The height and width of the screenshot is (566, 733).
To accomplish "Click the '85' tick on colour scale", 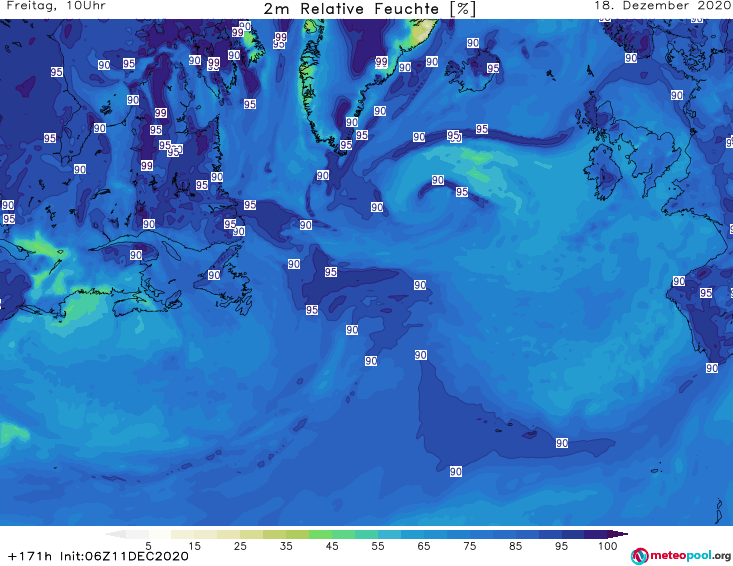I will coord(516,546).
